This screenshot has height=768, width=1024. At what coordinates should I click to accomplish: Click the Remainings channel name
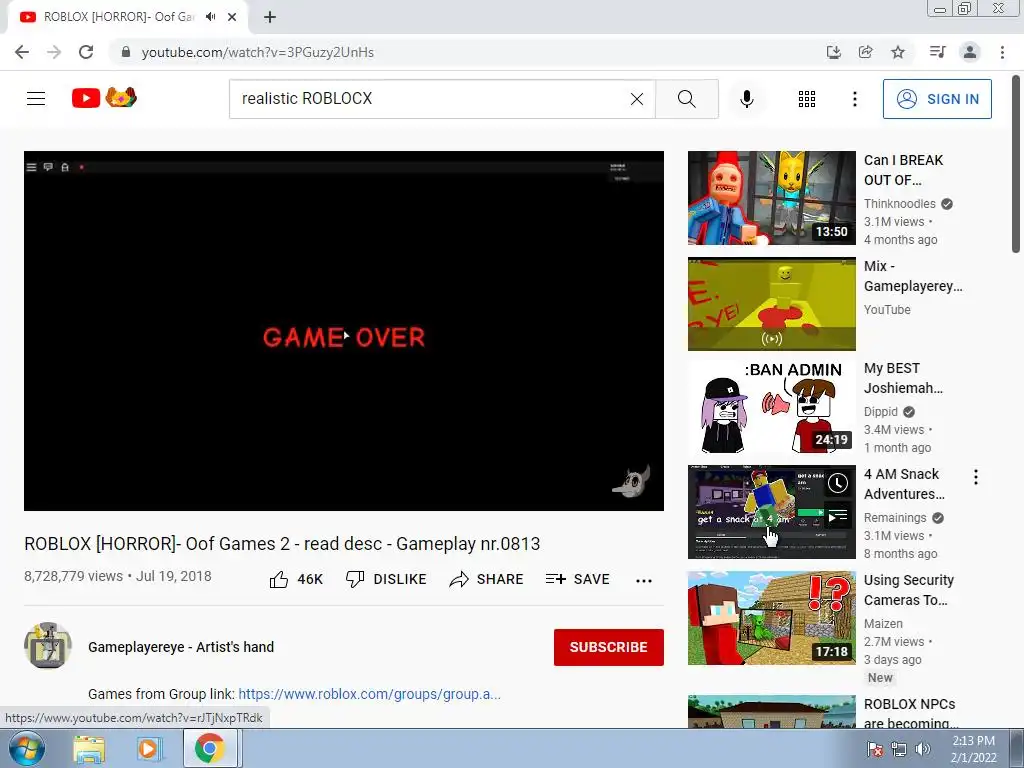point(895,518)
